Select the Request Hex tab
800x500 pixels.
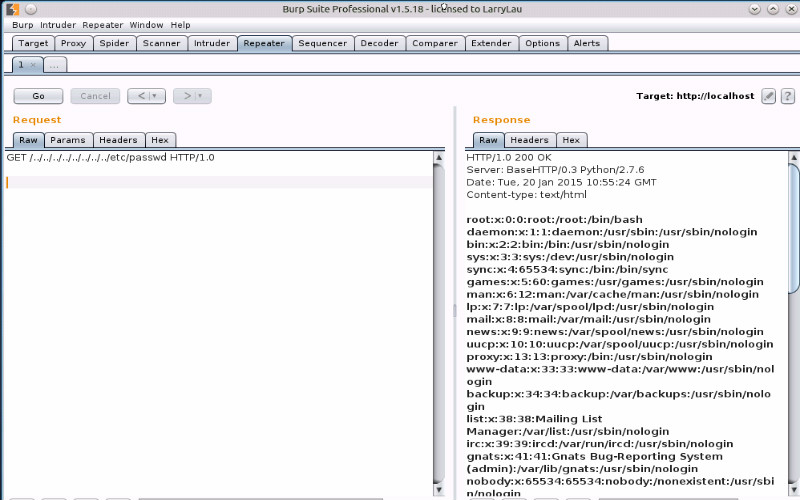[160, 140]
